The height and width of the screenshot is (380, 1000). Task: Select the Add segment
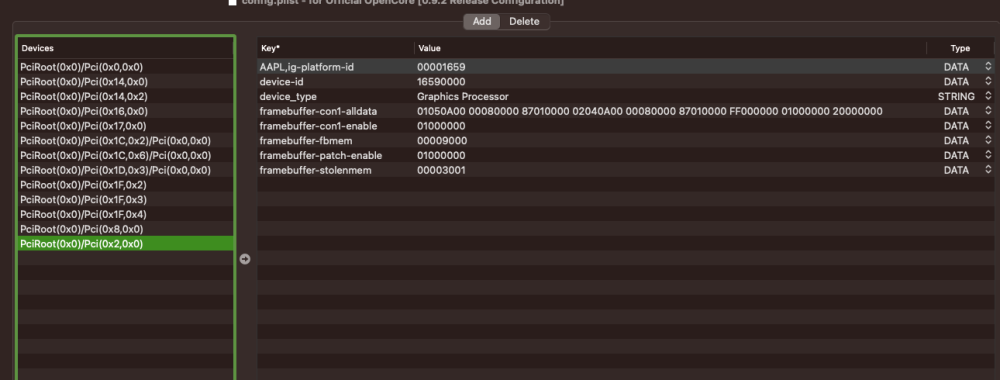(482, 21)
